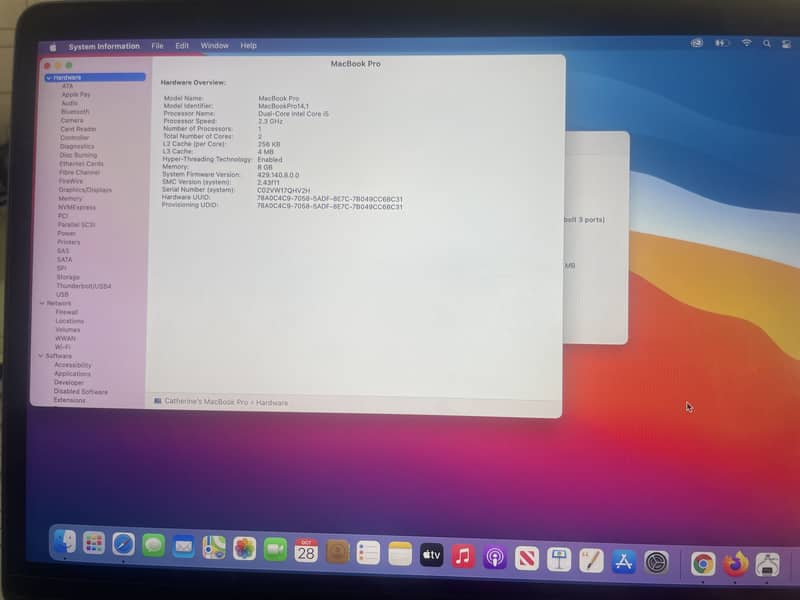The width and height of the screenshot is (800, 600).
Task: Launch Google Chrome from the Dock
Action: coord(703,564)
